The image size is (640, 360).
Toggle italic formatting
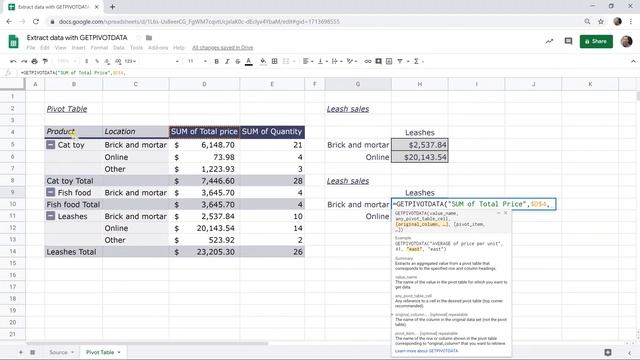tap(227, 61)
